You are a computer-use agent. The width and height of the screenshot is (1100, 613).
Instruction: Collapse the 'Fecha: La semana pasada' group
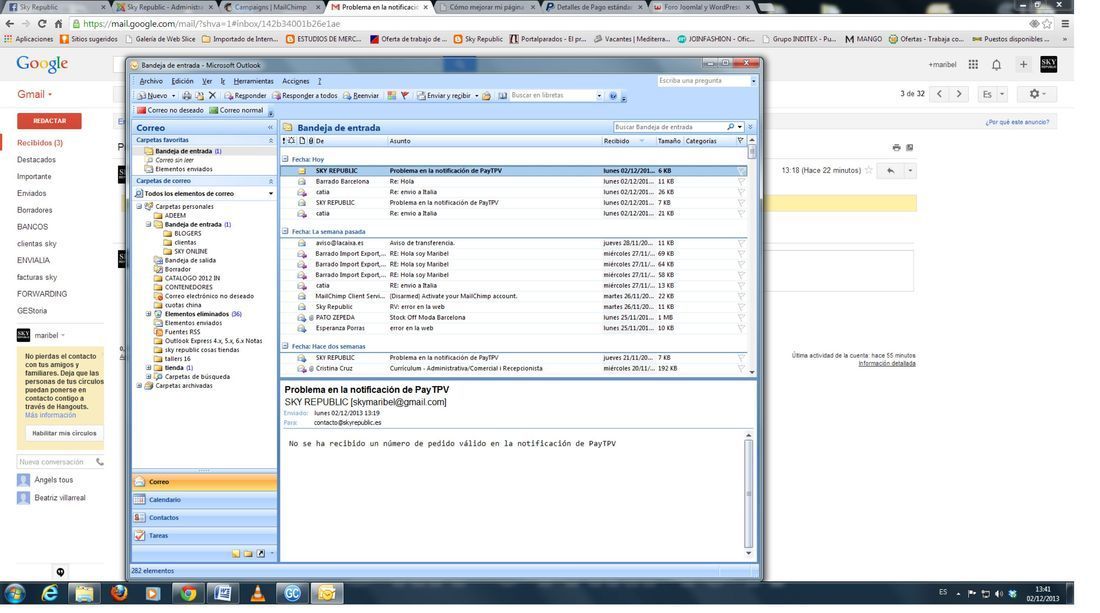click(x=286, y=231)
